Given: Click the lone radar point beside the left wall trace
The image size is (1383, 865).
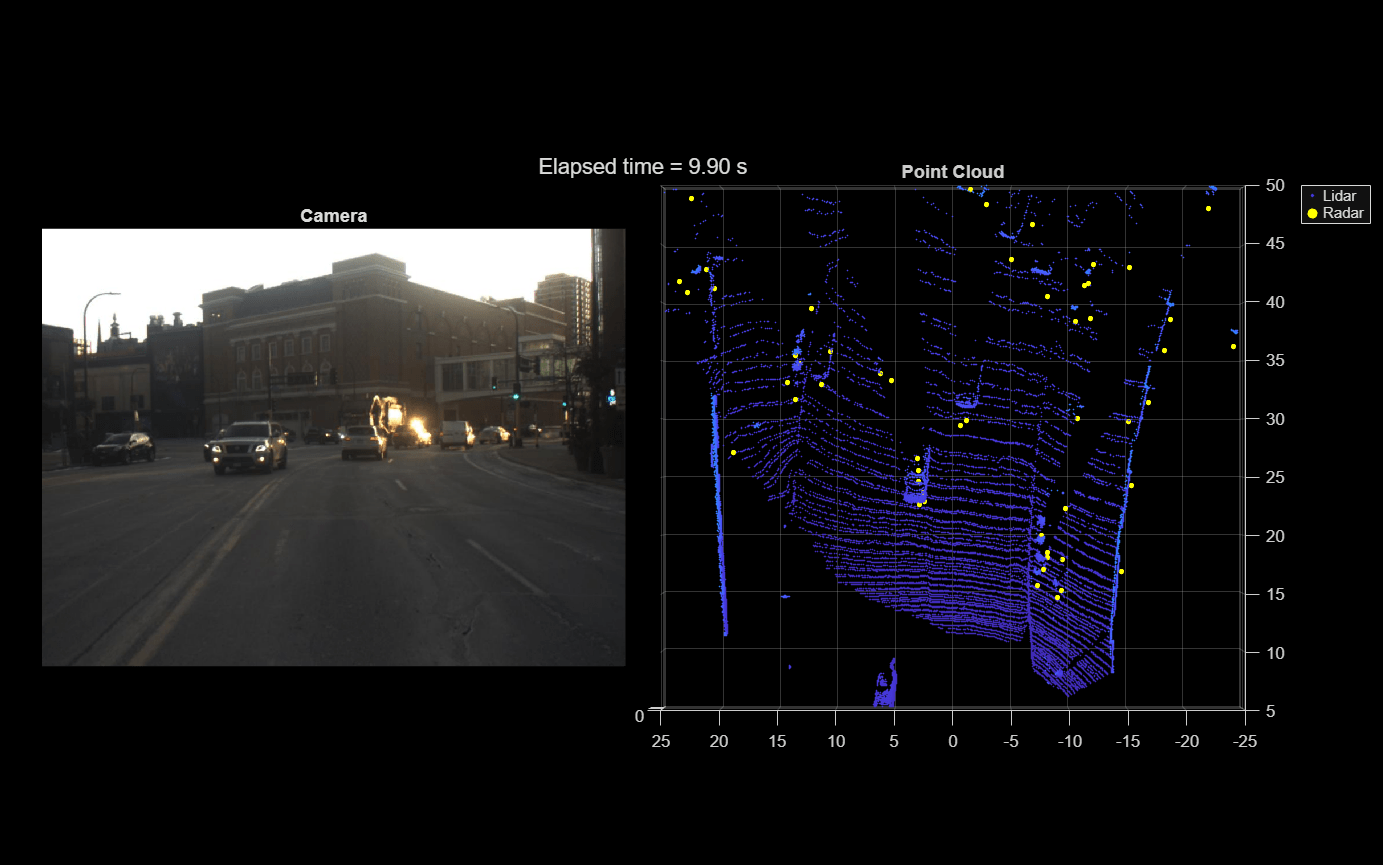Looking at the screenshot, I should 735,452.
